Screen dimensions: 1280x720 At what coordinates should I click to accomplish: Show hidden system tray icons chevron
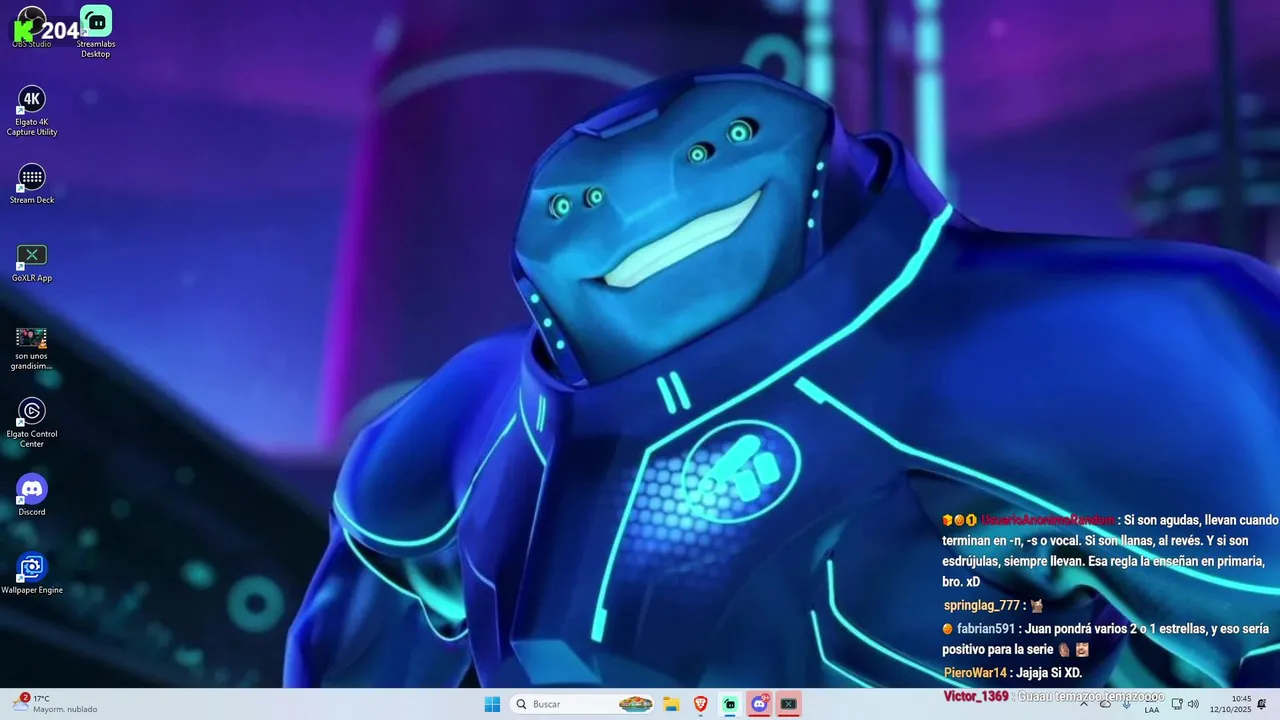1083,704
